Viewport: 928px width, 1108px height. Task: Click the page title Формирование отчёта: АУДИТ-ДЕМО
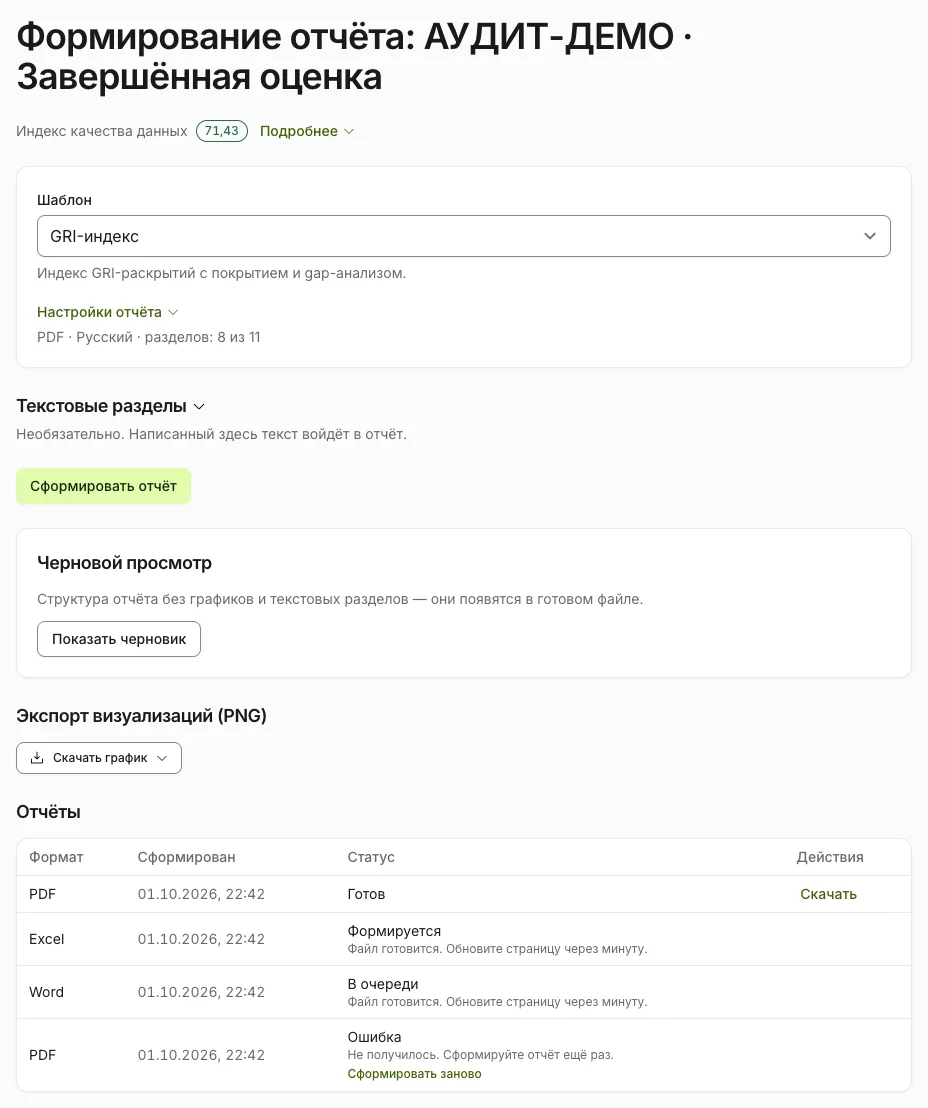coord(353,57)
